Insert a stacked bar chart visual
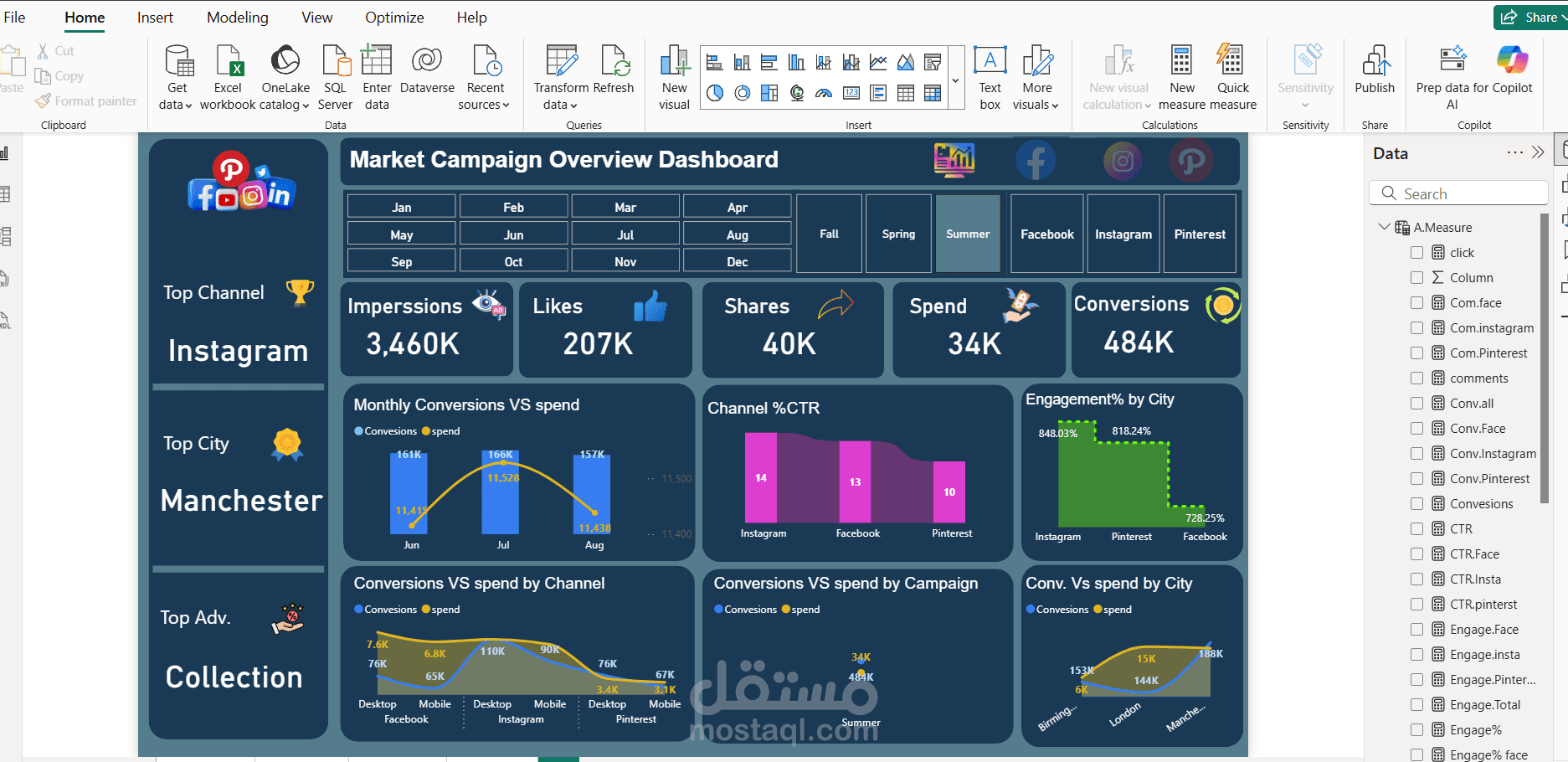Screen dimensions: 1568x762 (x=714, y=62)
